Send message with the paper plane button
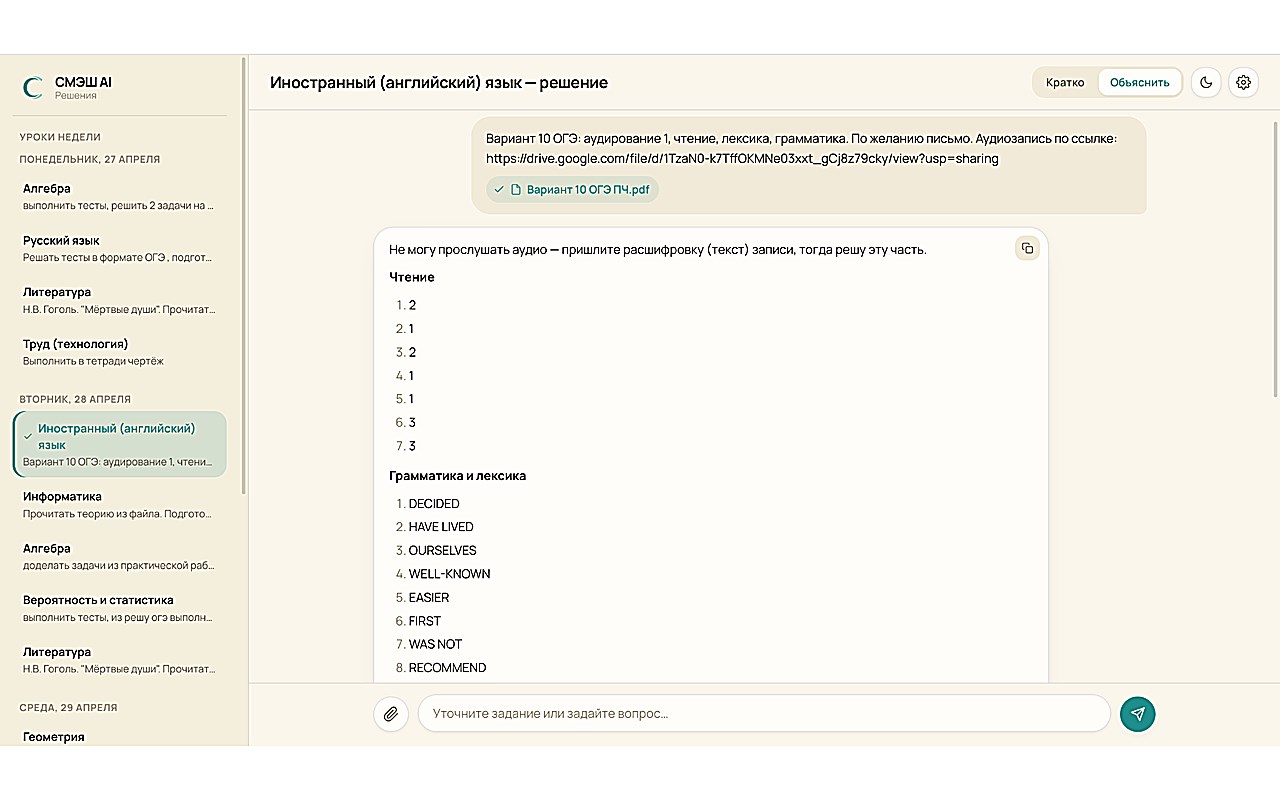 tap(1137, 714)
